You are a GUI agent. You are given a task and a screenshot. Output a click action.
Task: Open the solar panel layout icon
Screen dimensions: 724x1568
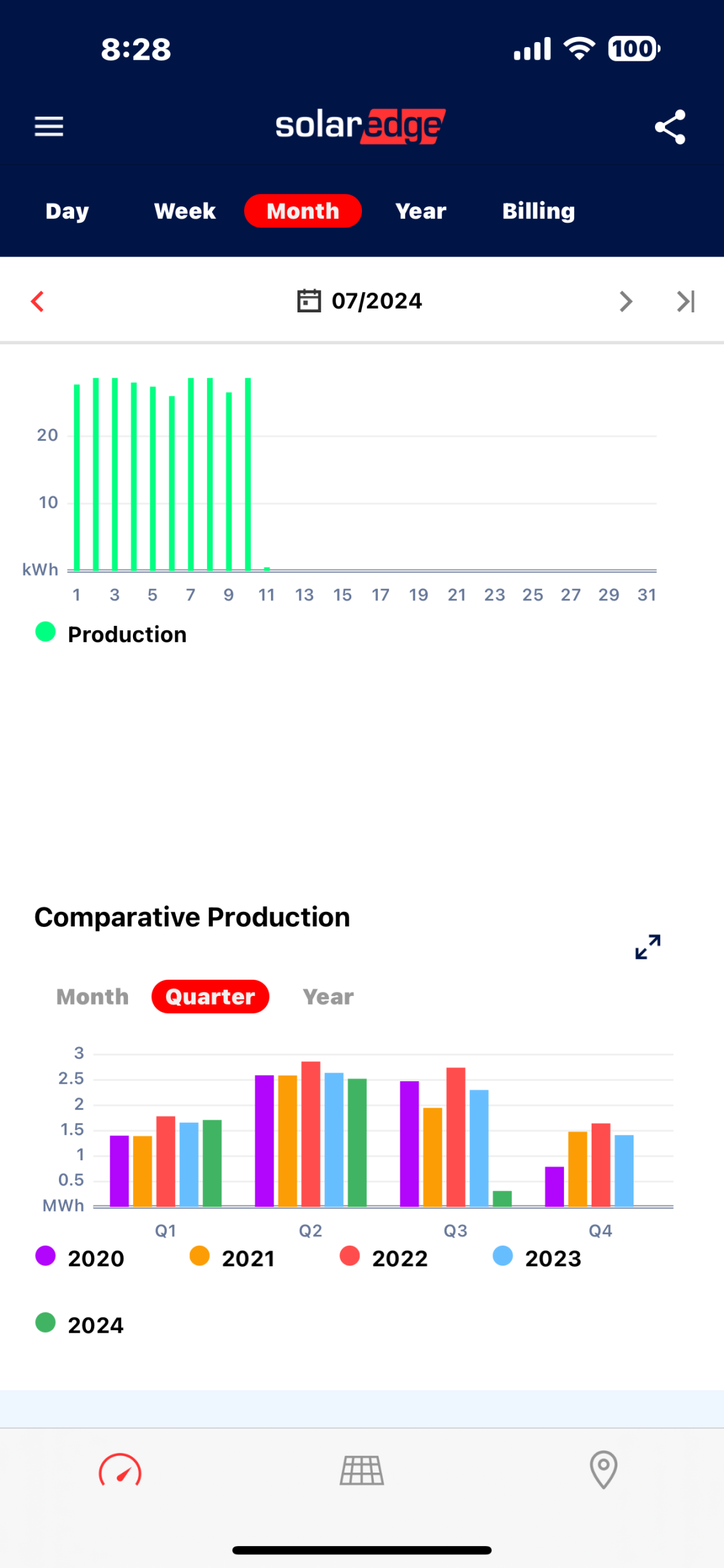pos(362,1470)
